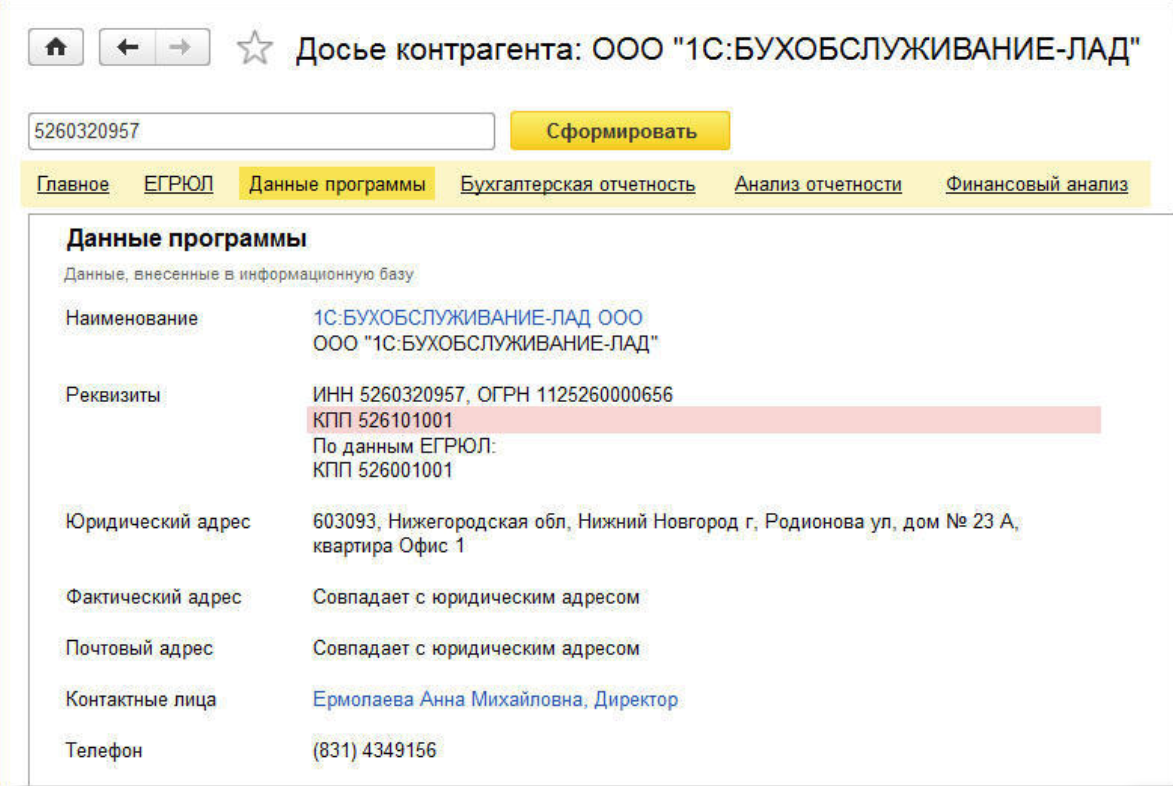This screenshot has height=786, width=1173.
Task: Add the dossier to favorites with the star
Action: pyautogui.click(x=255, y=49)
